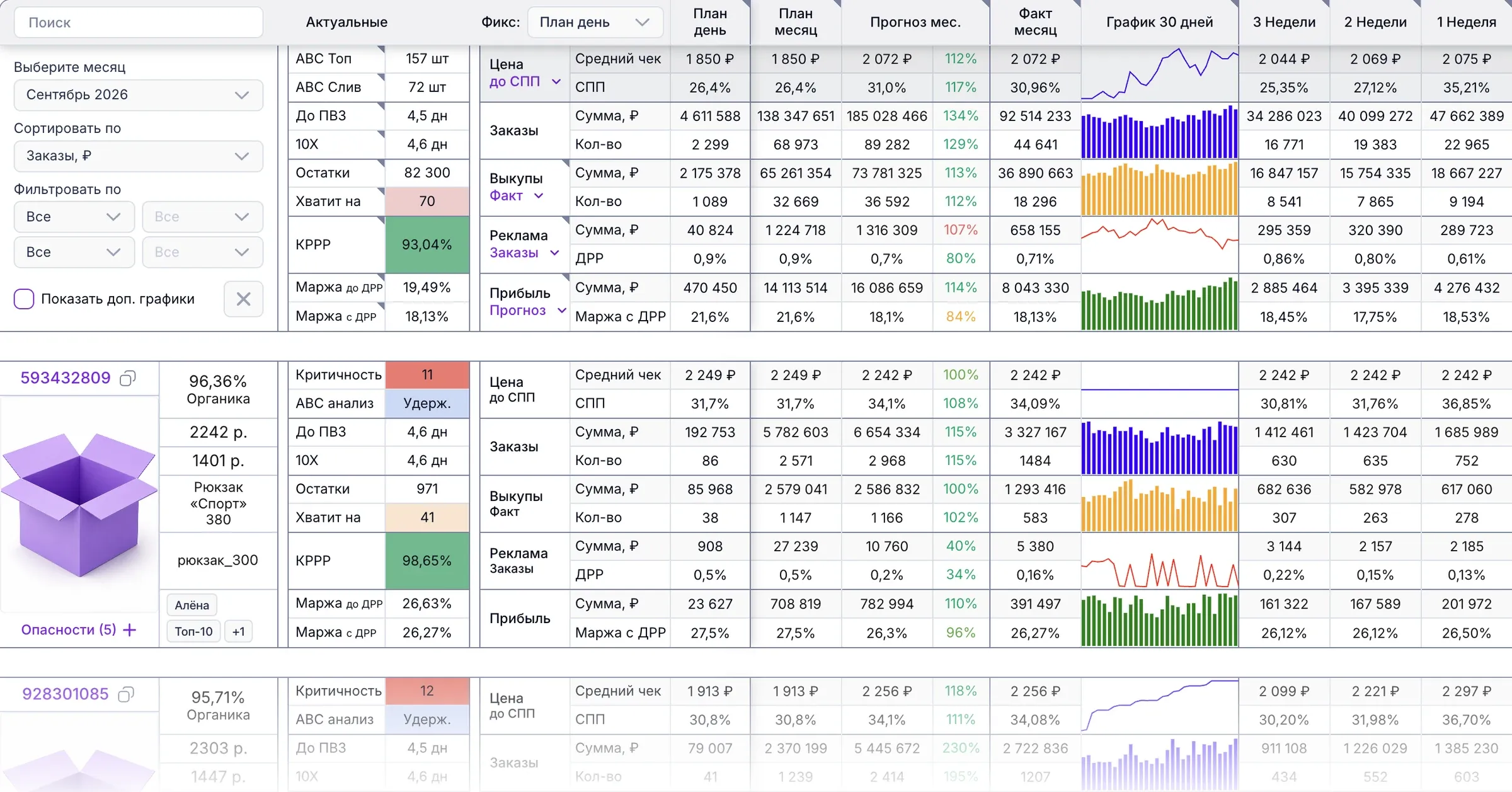Image resolution: width=1512 pixels, height=792 pixels.
Task: Open the summary average price line chart
Action: coord(1160,73)
